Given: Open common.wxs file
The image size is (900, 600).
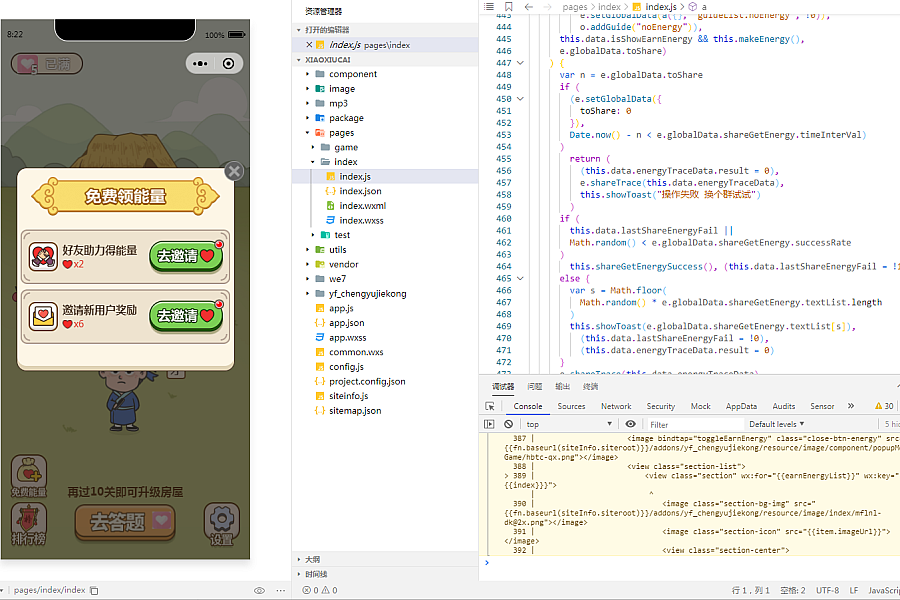Looking at the screenshot, I should 385,352.
